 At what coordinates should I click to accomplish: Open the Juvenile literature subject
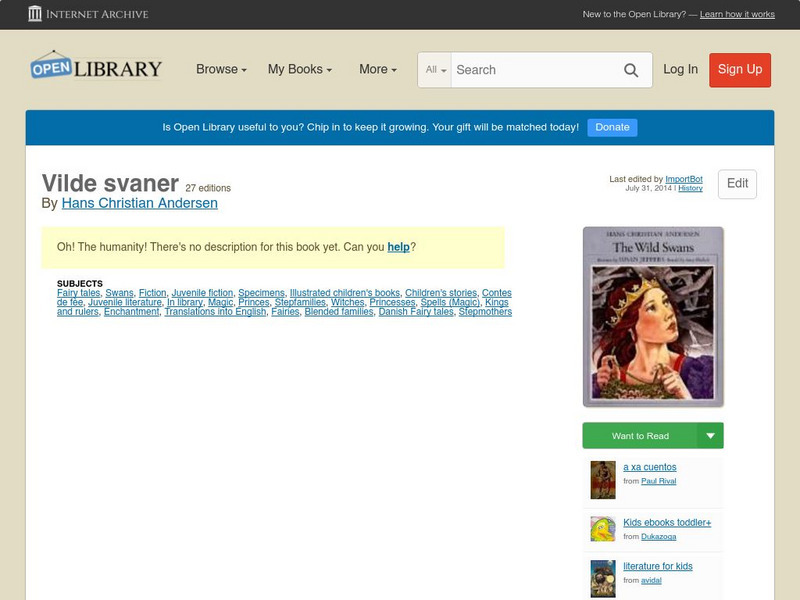[x=125, y=302]
